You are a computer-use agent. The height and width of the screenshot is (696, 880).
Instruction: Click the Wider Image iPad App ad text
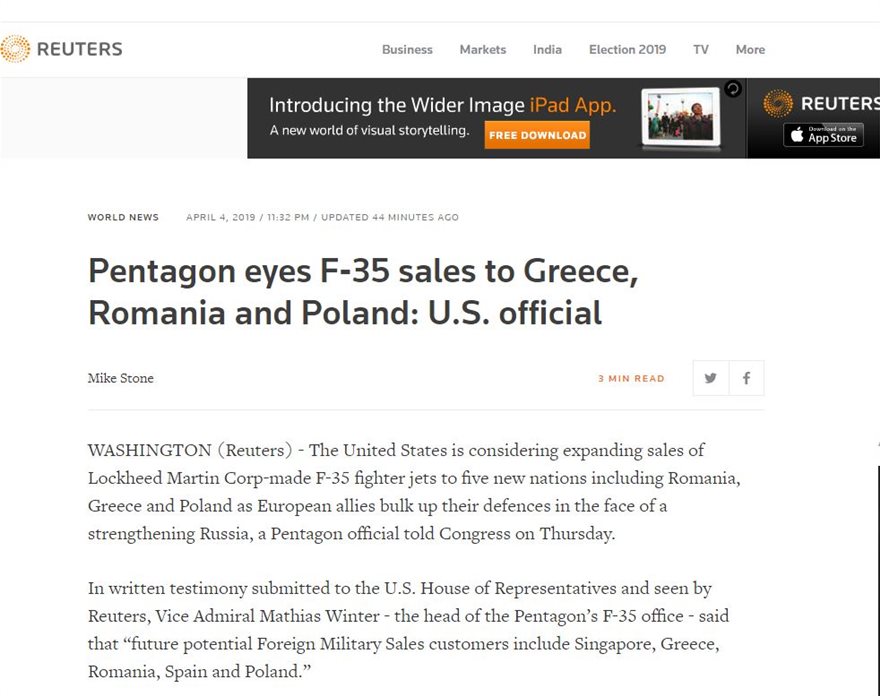pyautogui.click(x=442, y=105)
